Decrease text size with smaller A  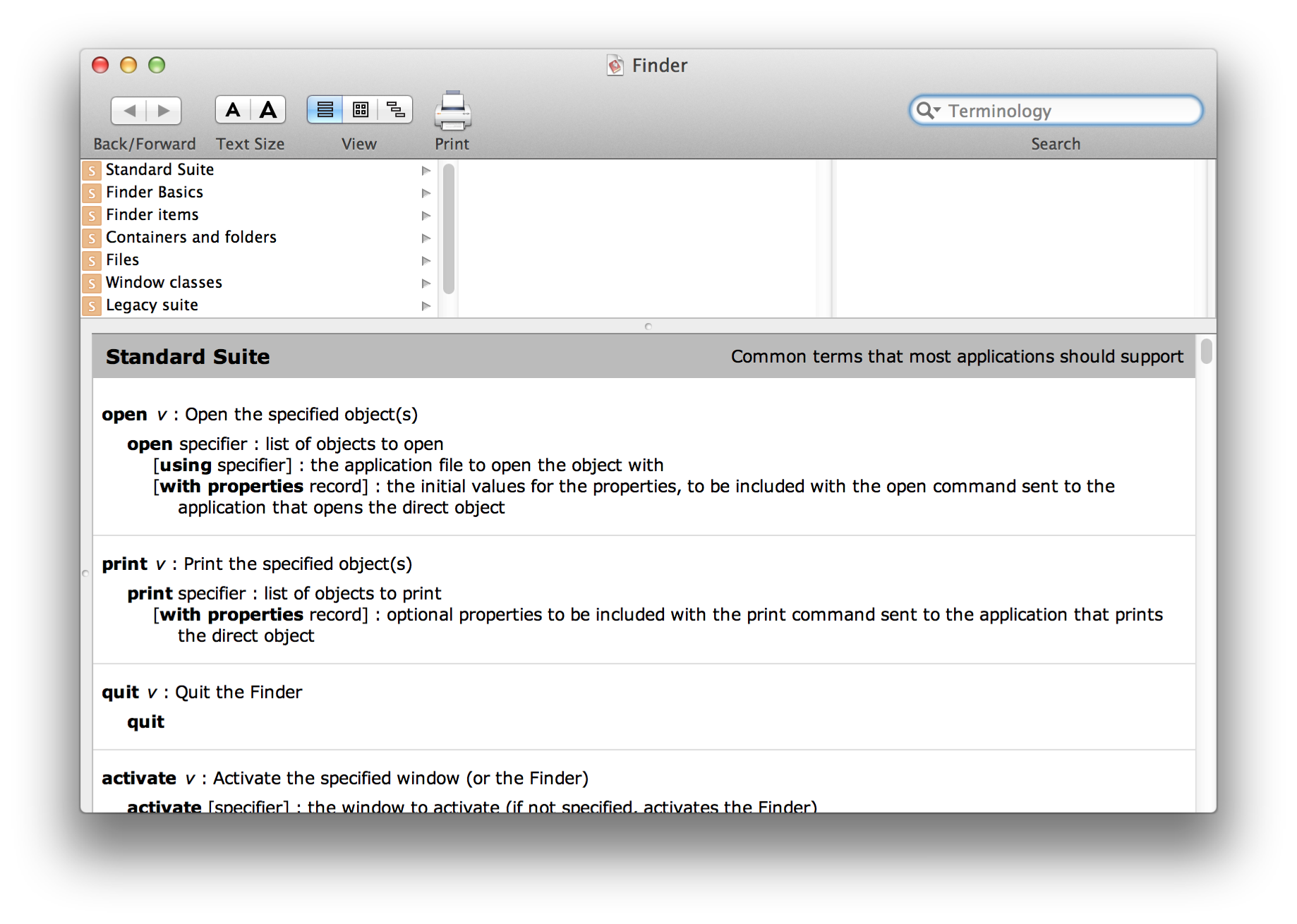tap(233, 109)
